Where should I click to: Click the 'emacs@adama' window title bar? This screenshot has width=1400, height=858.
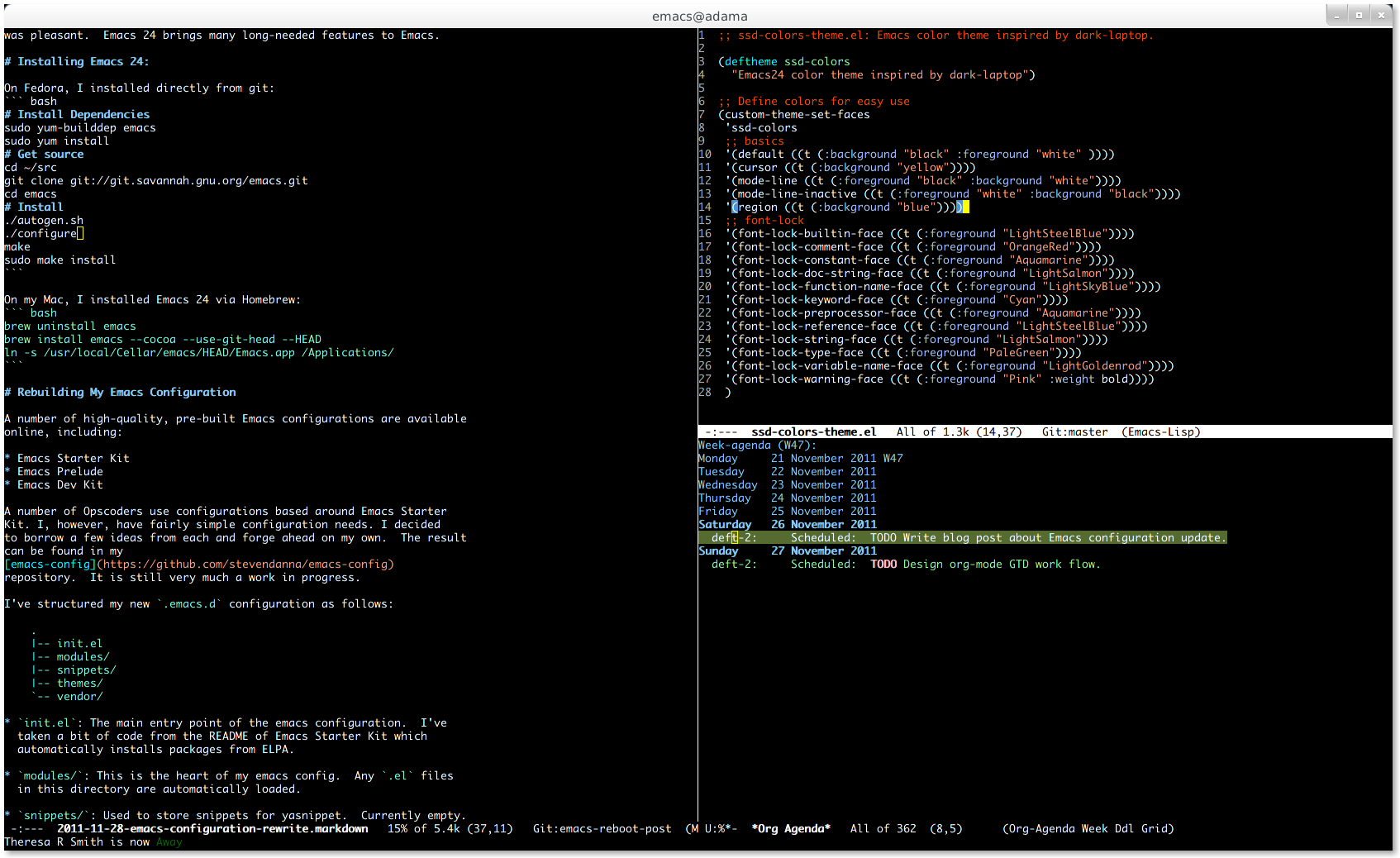[x=699, y=16]
